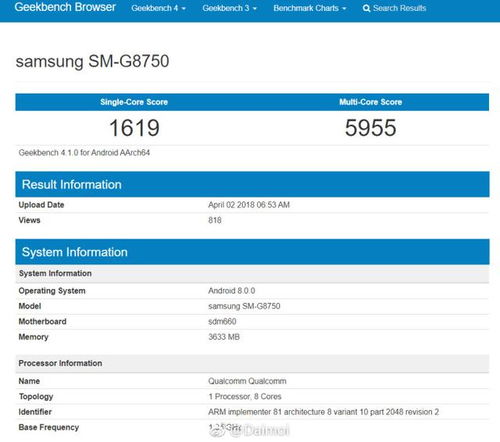Click the Processor Information subheader

pyautogui.click(x=252, y=363)
